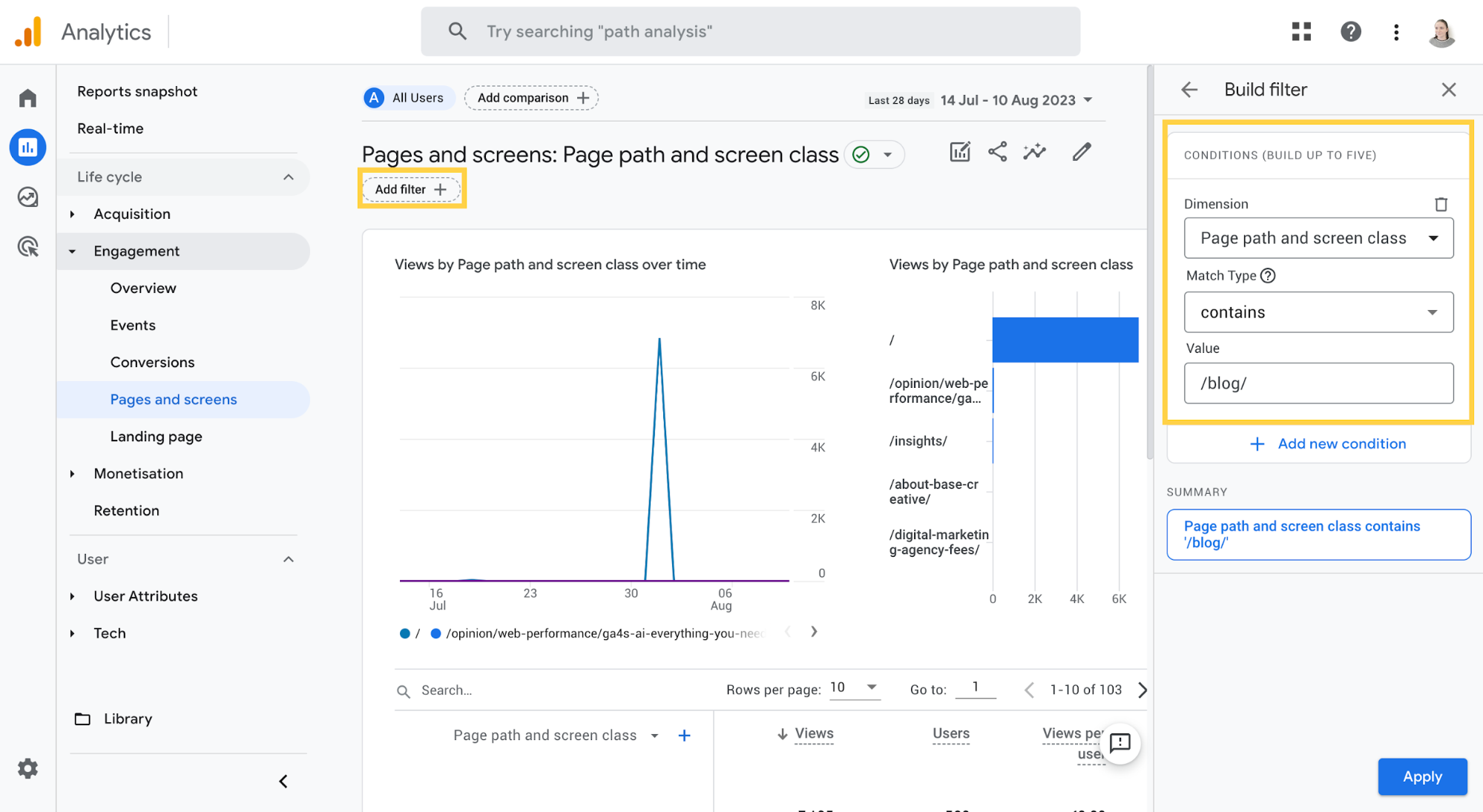Collapse the Life cycle section

tap(289, 177)
